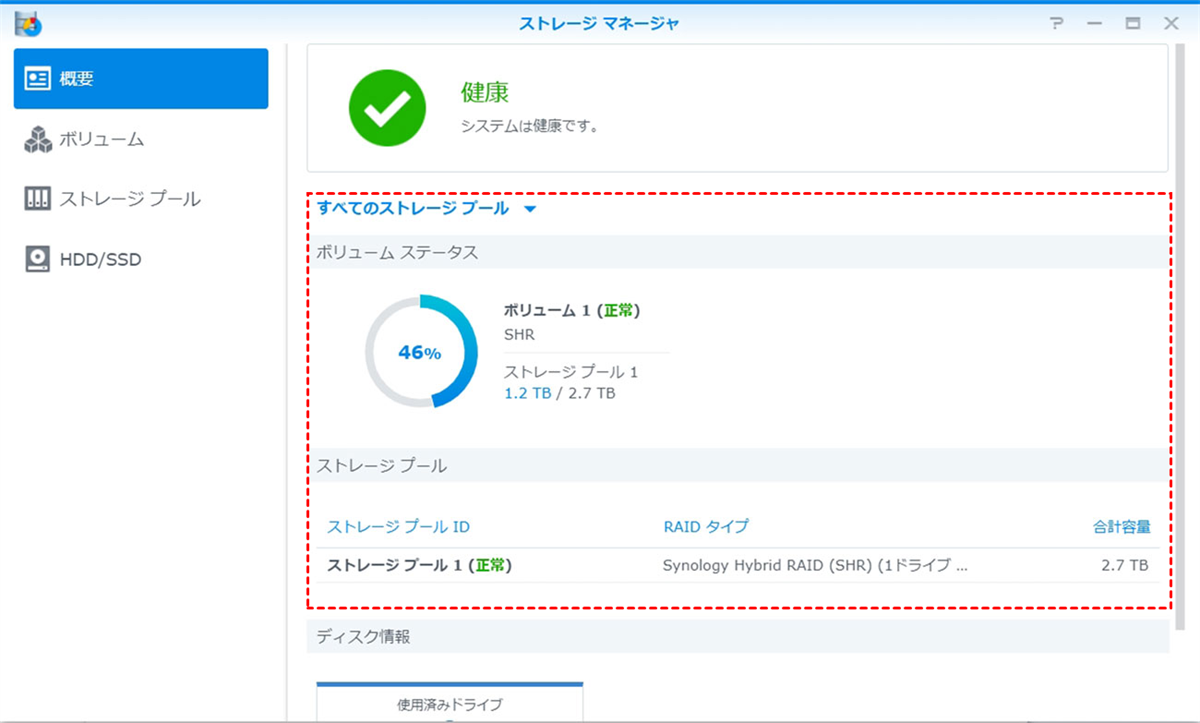1200x723 pixels.
Task: Click the HDD/SSD drive icon
Action: [38, 259]
